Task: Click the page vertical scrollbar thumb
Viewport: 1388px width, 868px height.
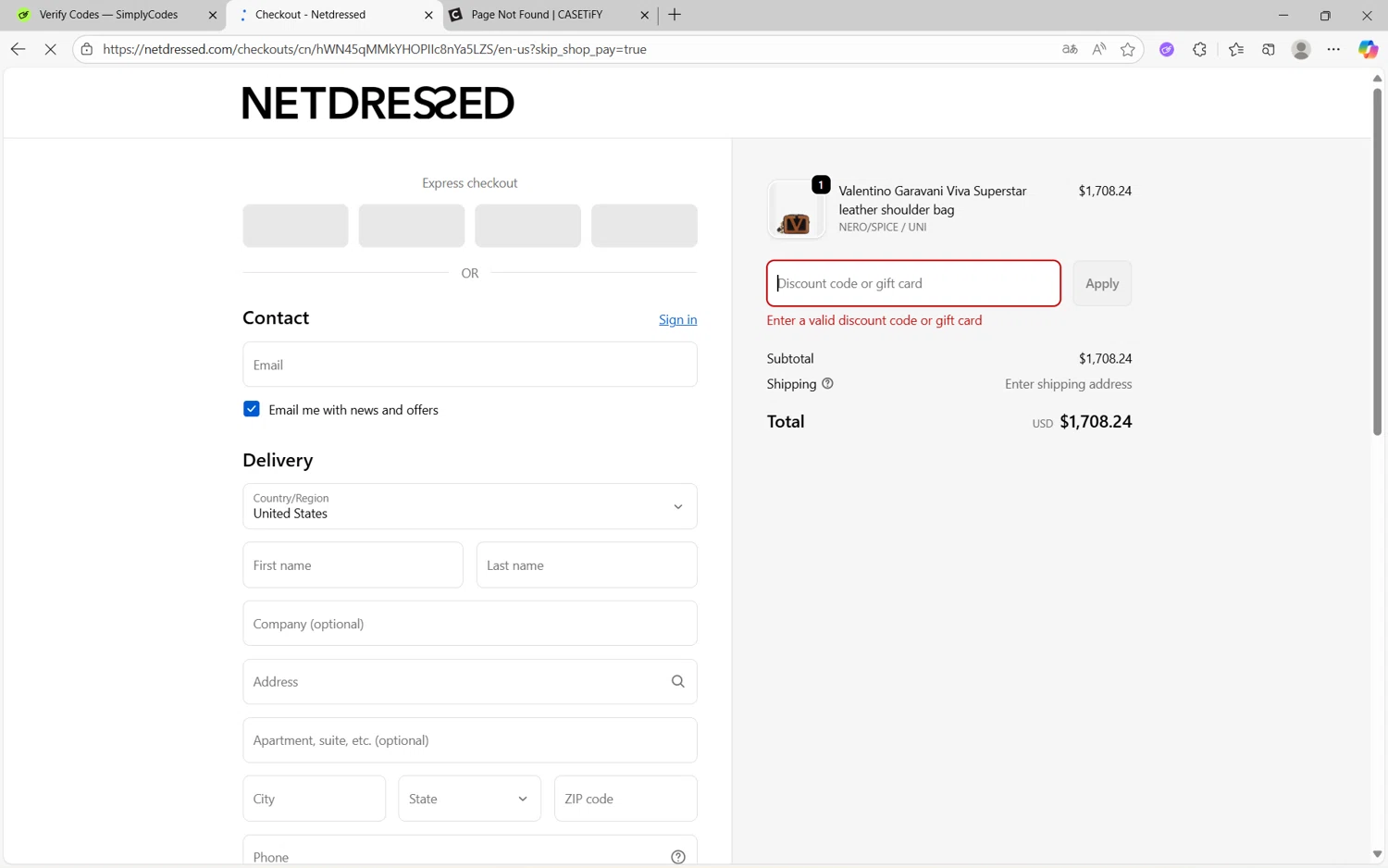Action: pyautogui.click(x=1377, y=262)
